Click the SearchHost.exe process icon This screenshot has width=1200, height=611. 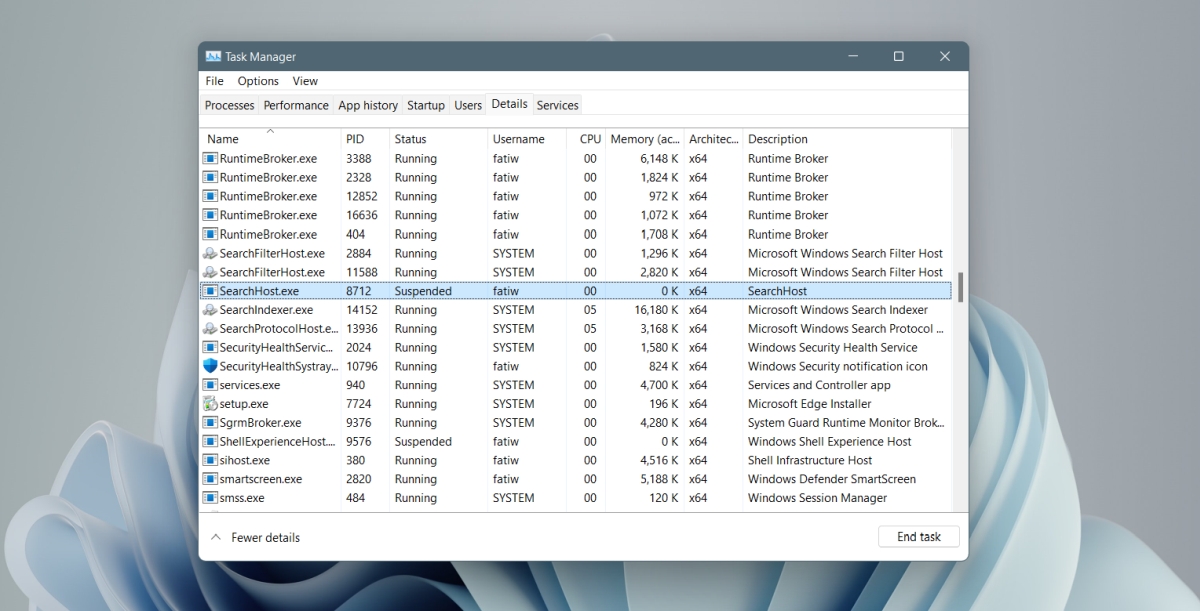coord(210,291)
